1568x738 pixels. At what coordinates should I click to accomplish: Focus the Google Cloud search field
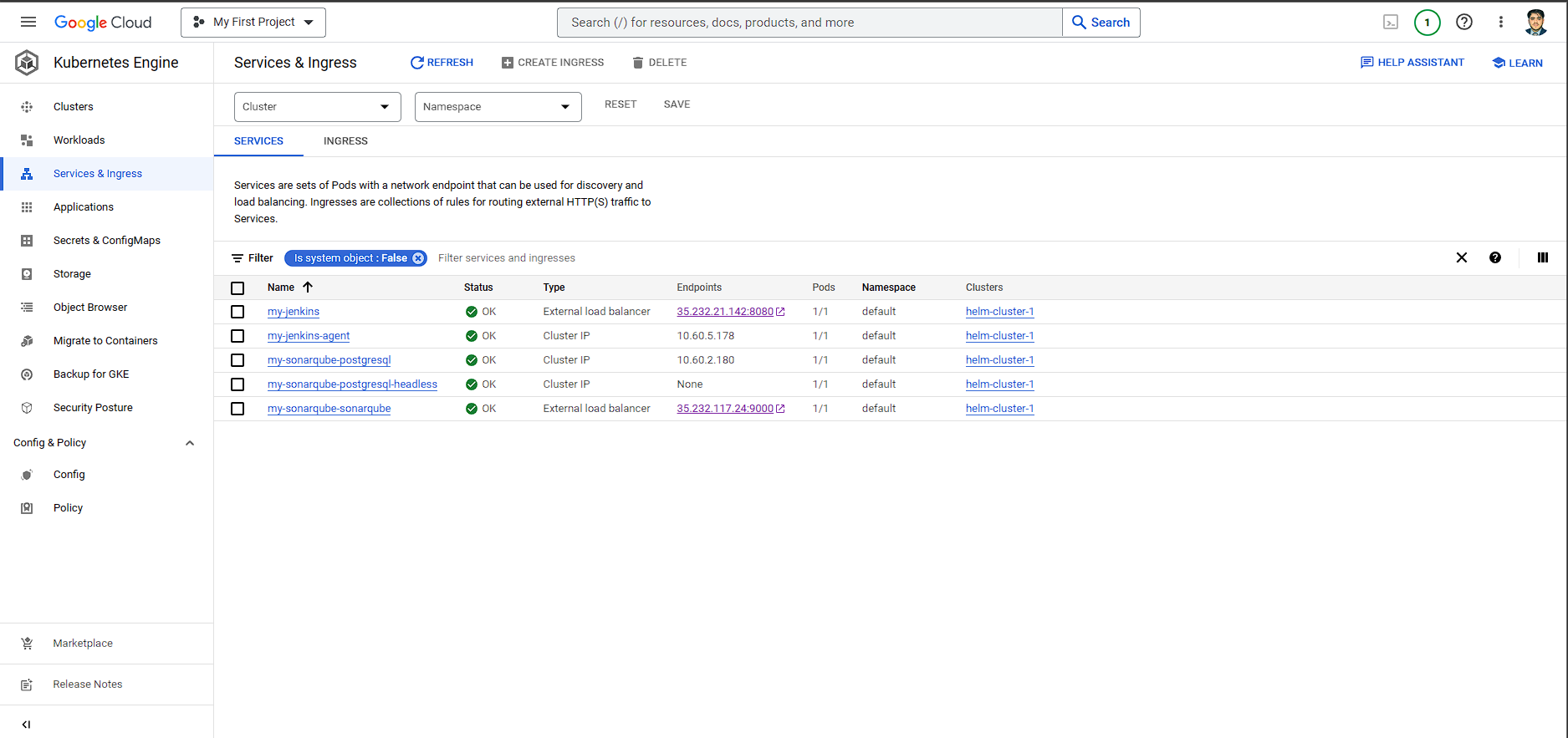pyautogui.click(x=810, y=23)
